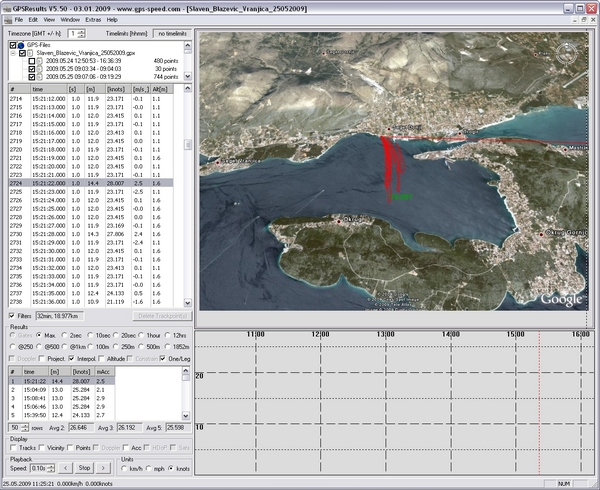The image size is (600, 490).
Task: Select the 2sec results radio button
Action: (64, 335)
